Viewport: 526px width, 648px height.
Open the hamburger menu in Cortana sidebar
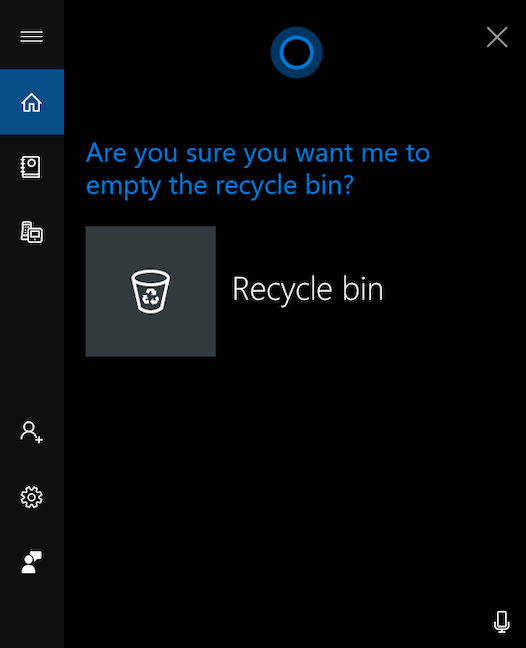click(x=32, y=37)
